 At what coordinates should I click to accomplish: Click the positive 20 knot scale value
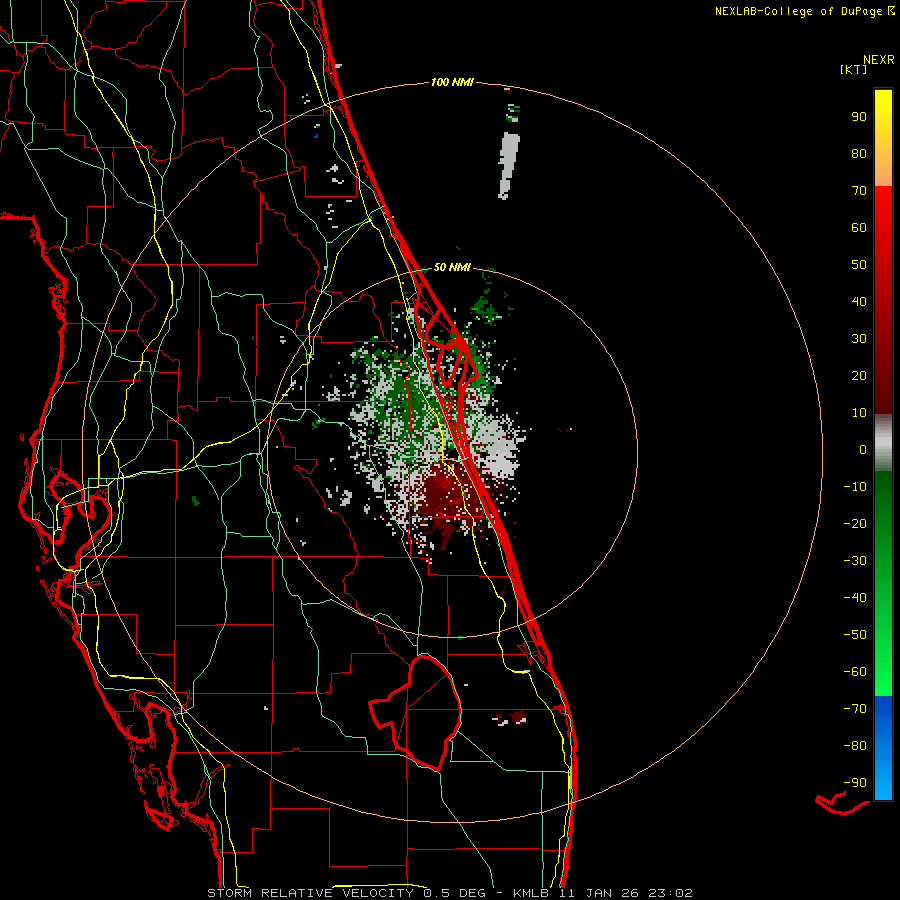pos(859,375)
